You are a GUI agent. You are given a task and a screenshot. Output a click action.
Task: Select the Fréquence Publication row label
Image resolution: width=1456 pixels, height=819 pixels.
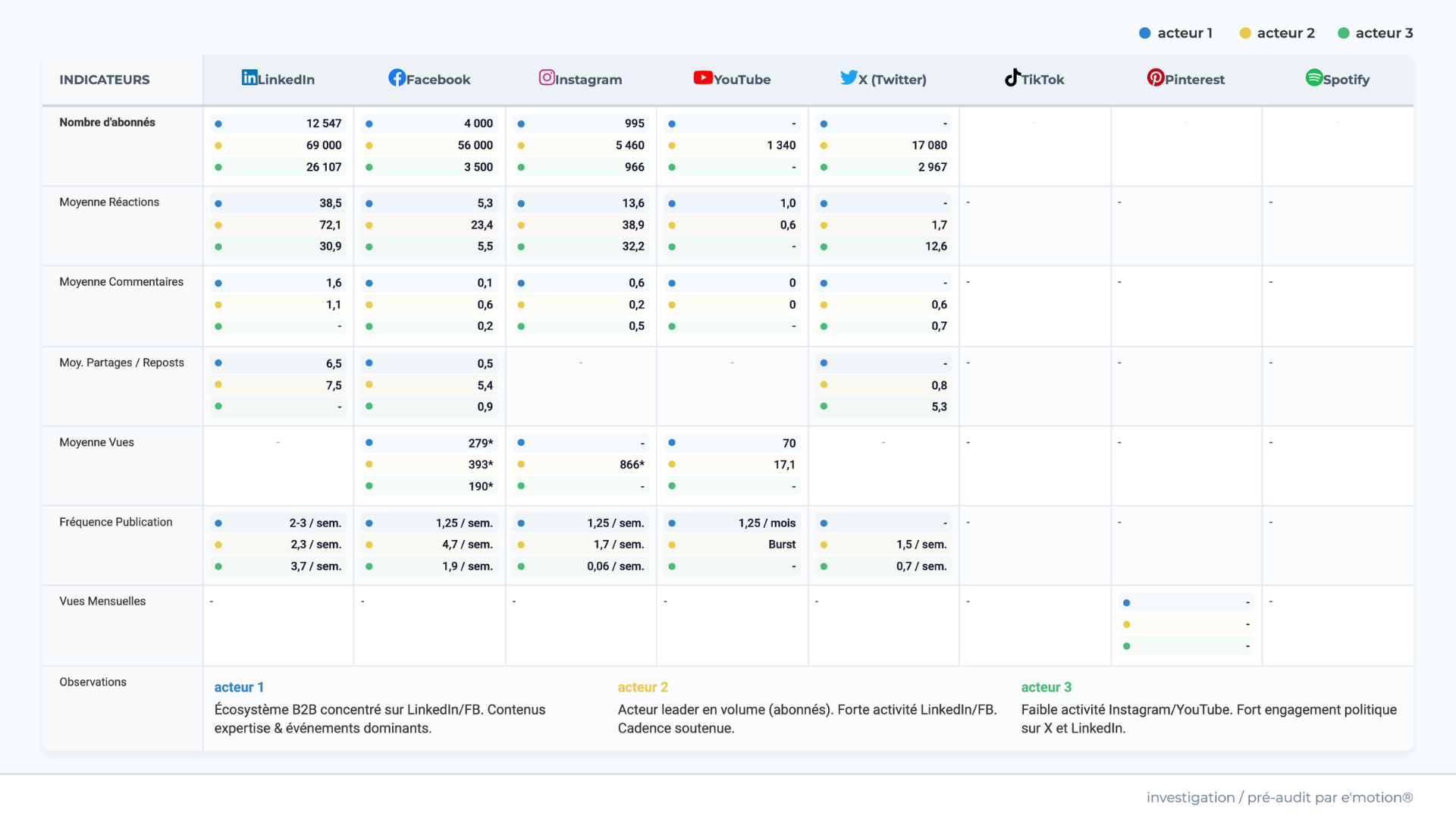tap(116, 522)
